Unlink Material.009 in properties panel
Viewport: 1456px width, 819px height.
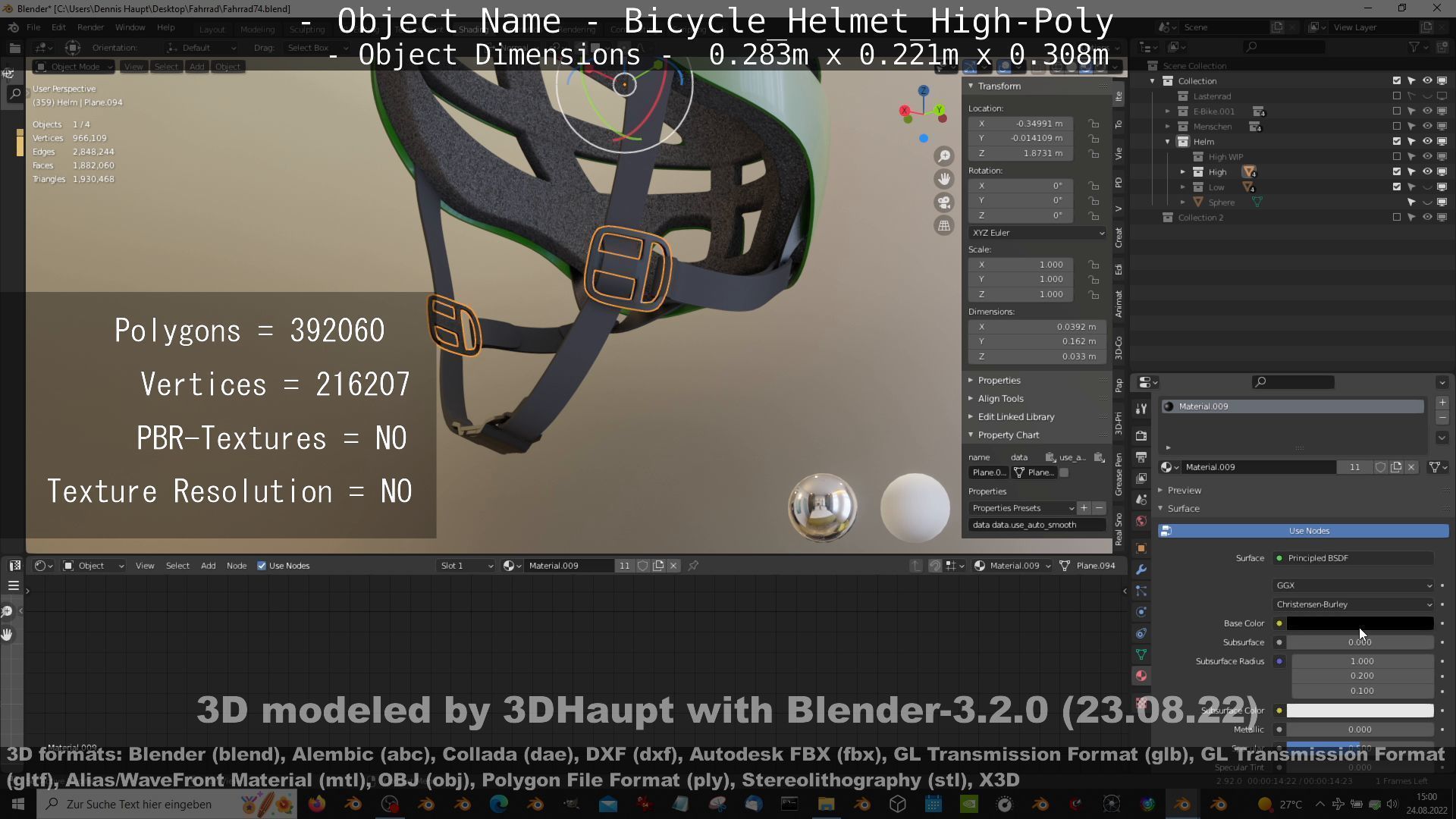click(1411, 467)
